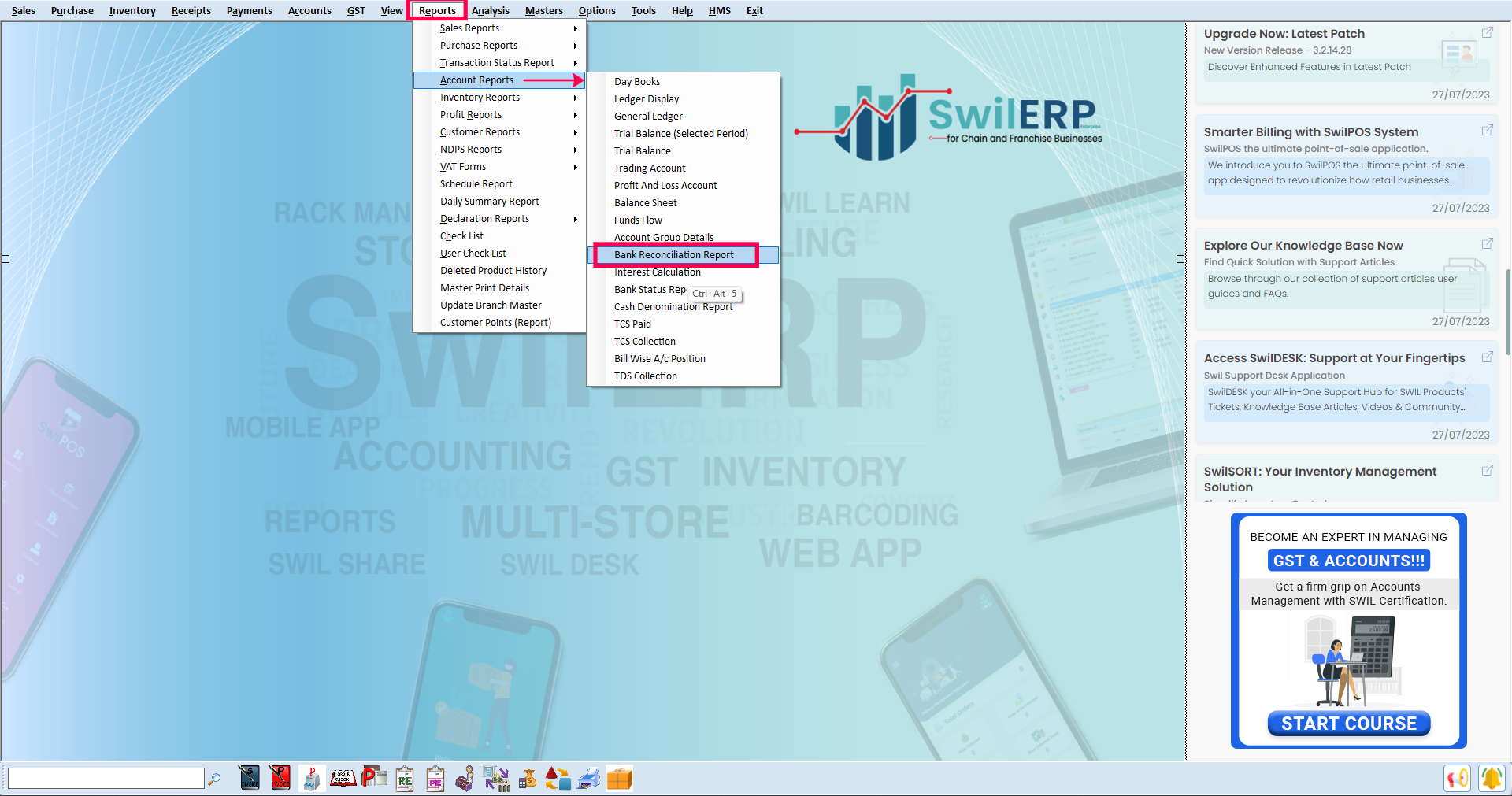
Task: Open 'Upgrade Now: Latest Patch' headline
Action: click(x=1284, y=34)
